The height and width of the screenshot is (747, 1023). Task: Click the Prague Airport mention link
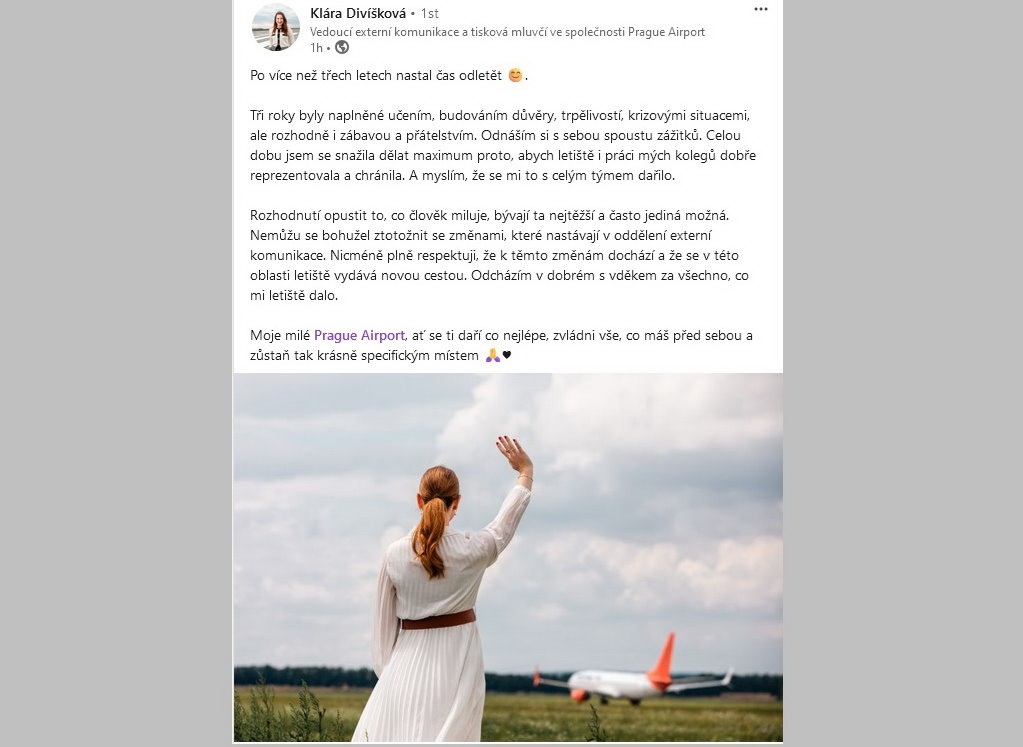359,335
